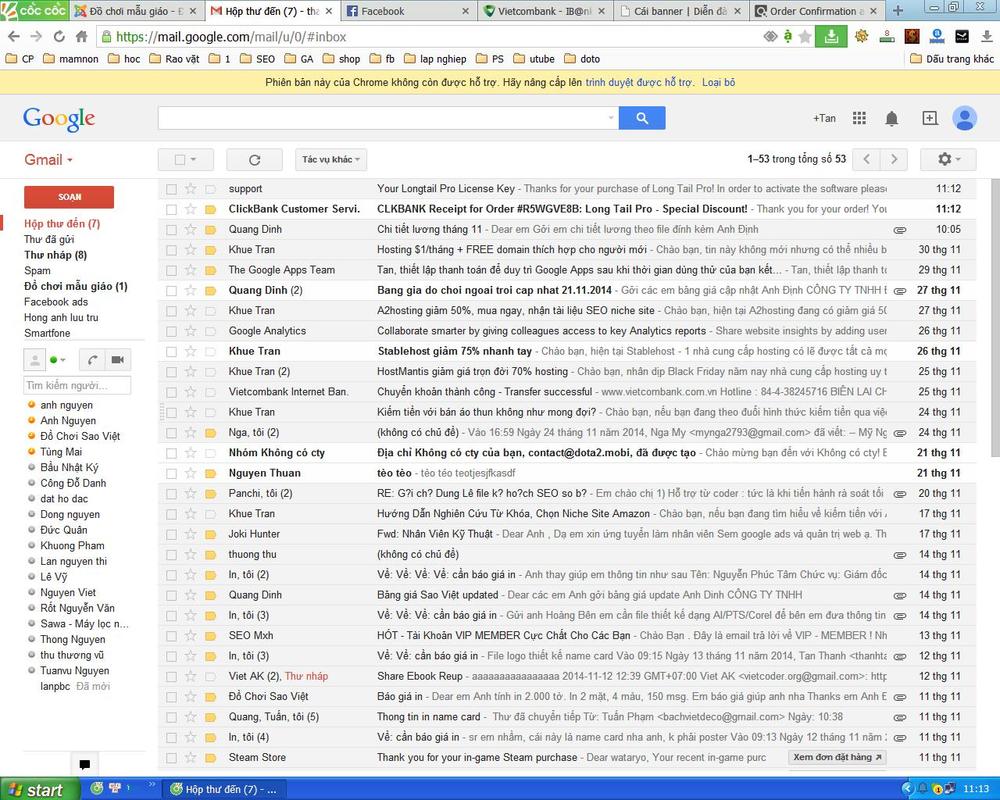Check the Nhóm Không có cty email
The width and height of the screenshot is (1000, 800).
(x=171, y=454)
